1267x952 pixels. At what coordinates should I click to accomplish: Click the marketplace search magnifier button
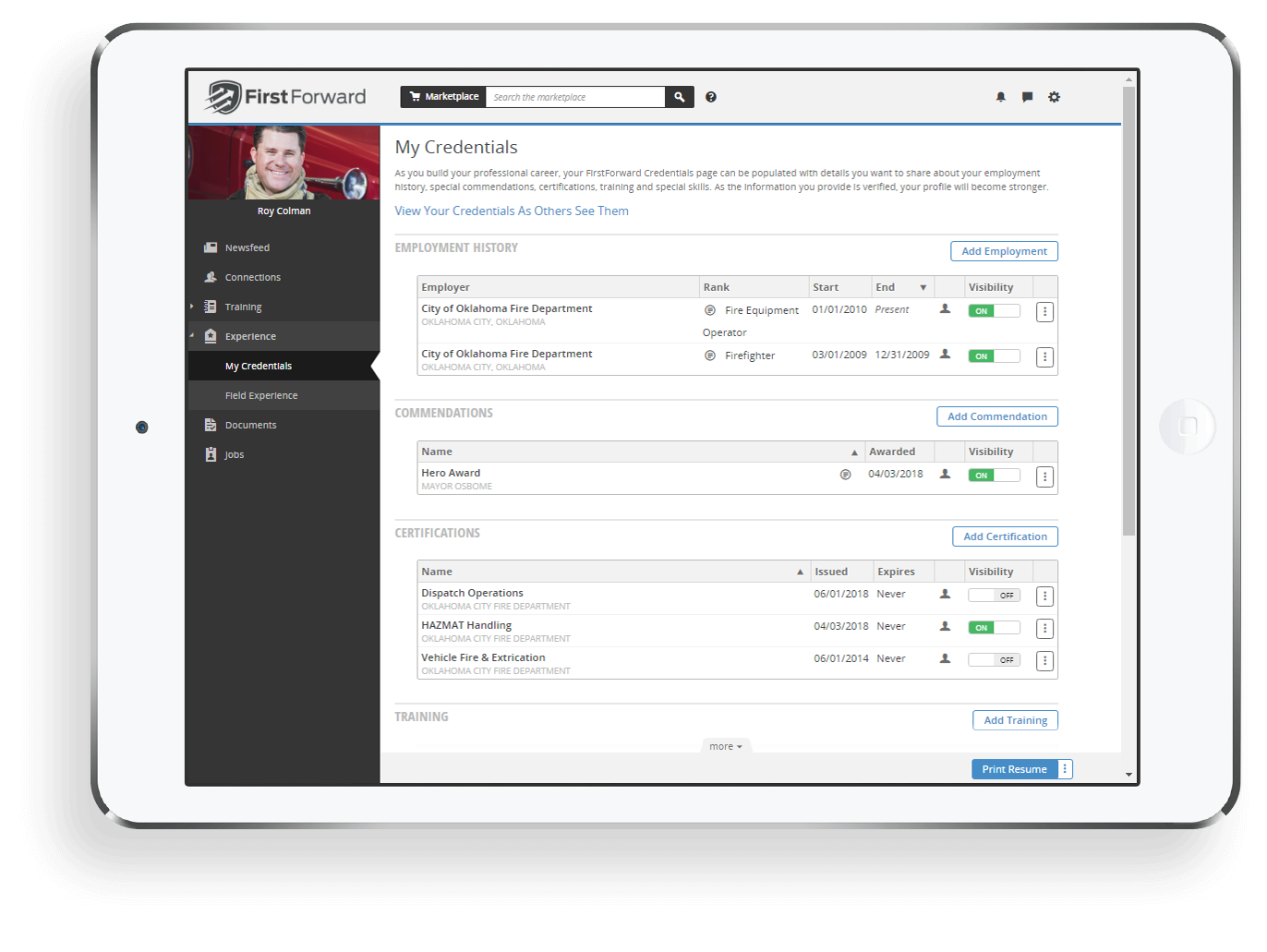click(679, 97)
